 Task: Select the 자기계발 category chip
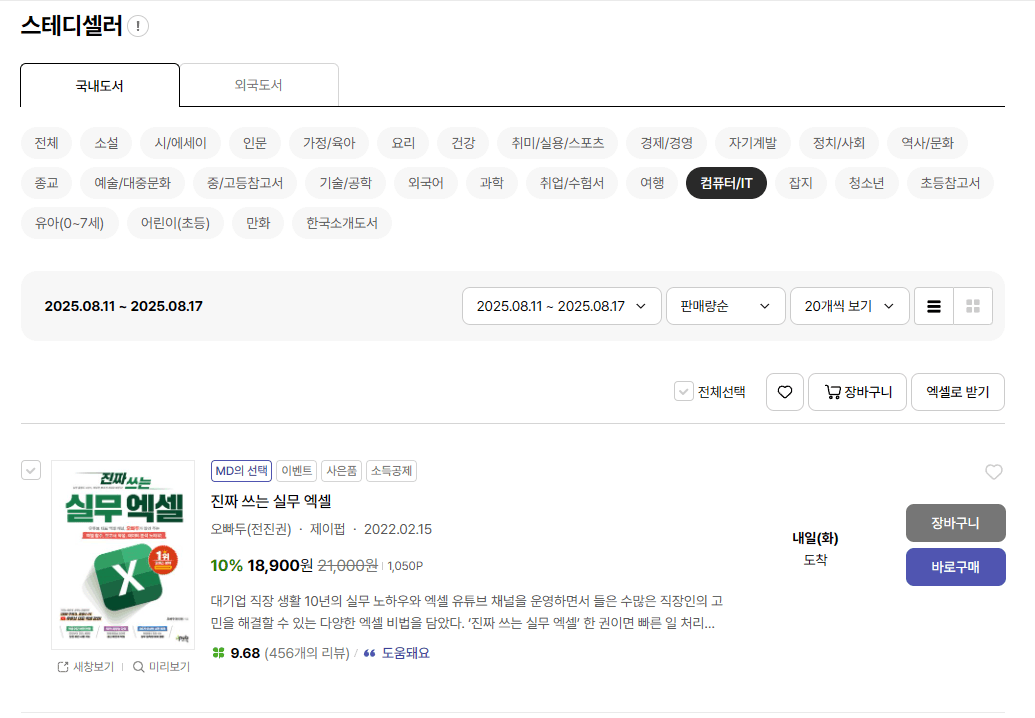[x=752, y=143]
